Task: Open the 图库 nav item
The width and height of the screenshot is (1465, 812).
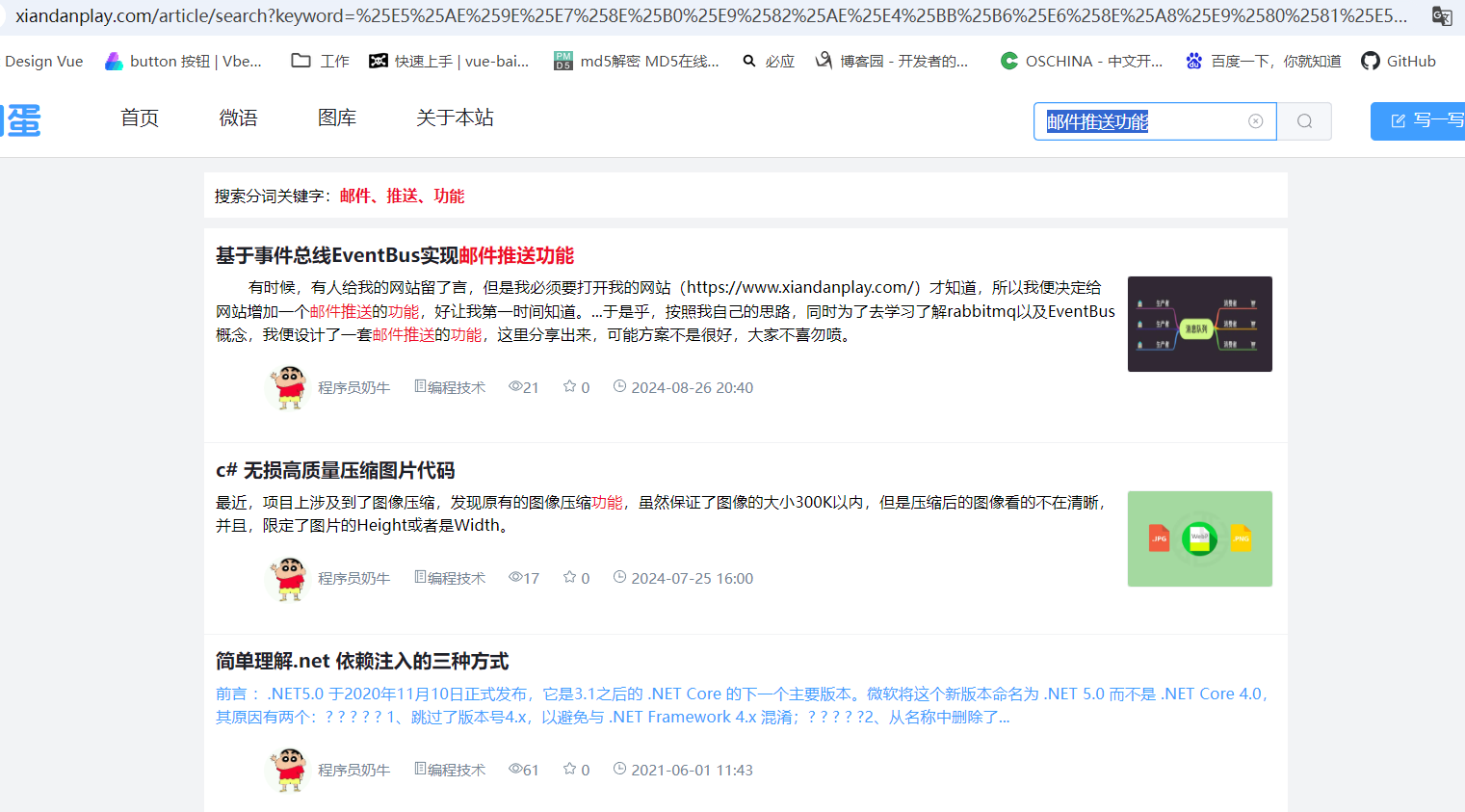Action: (x=337, y=118)
